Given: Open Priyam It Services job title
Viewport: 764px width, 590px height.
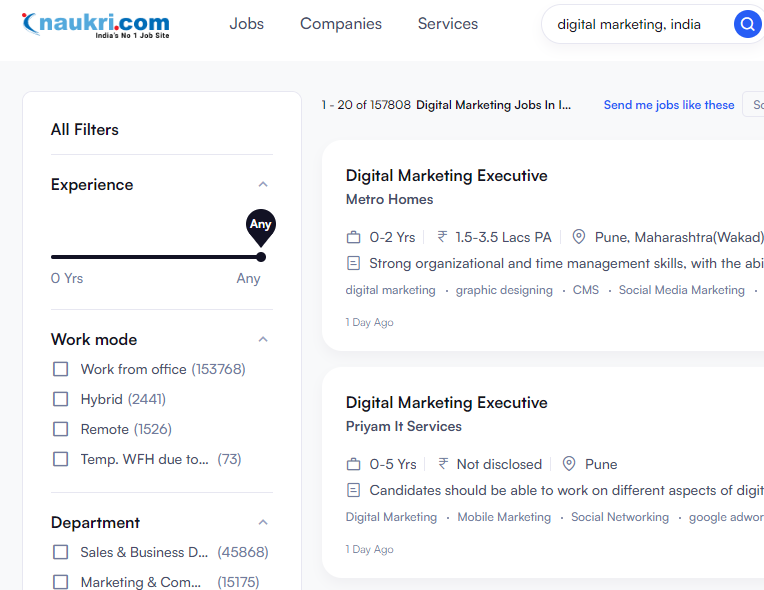Looking at the screenshot, I should (x=447, y=403).
